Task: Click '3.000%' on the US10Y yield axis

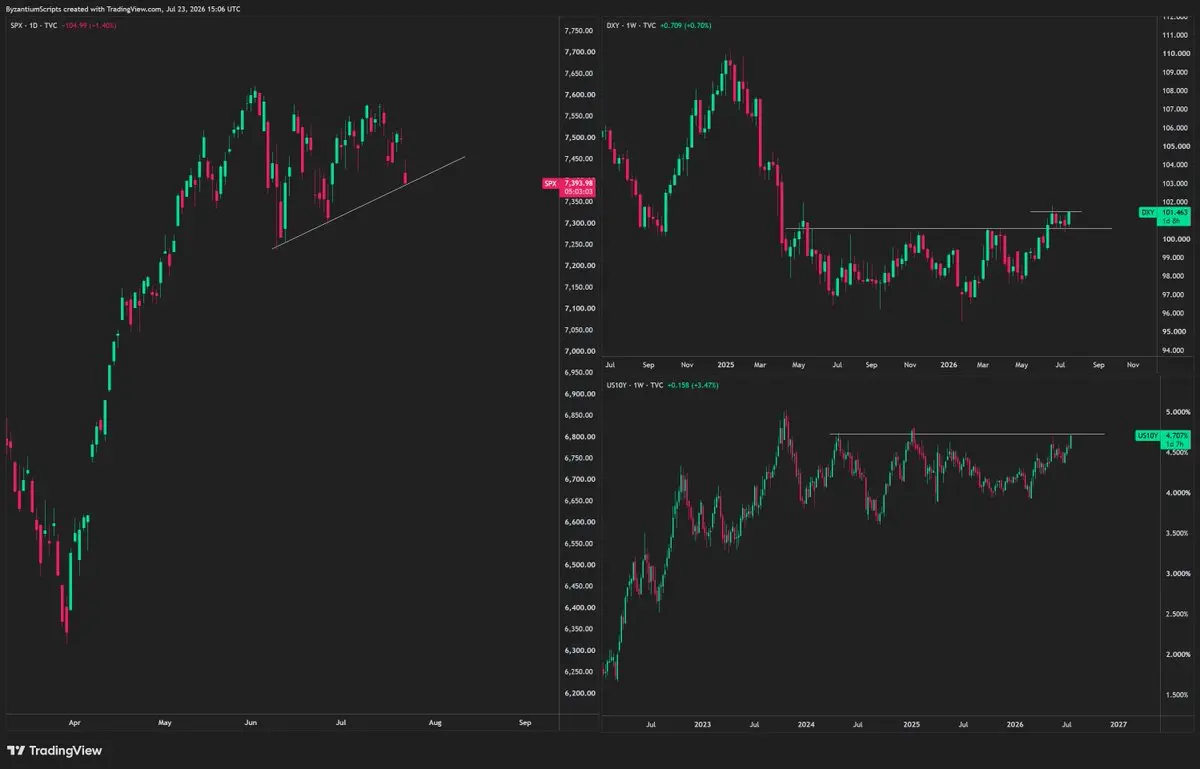Action: coord(1176,574)
